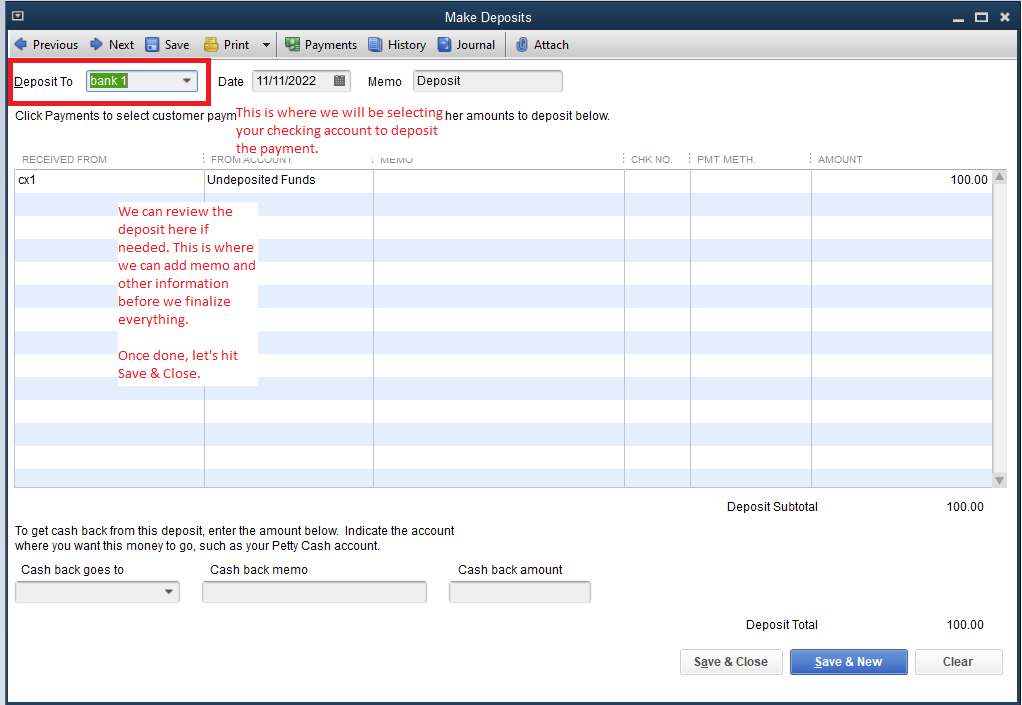The width and height of the screenshot is (1022, 705).
Task: Click the Attach file icon
Action: coord(542,44)
